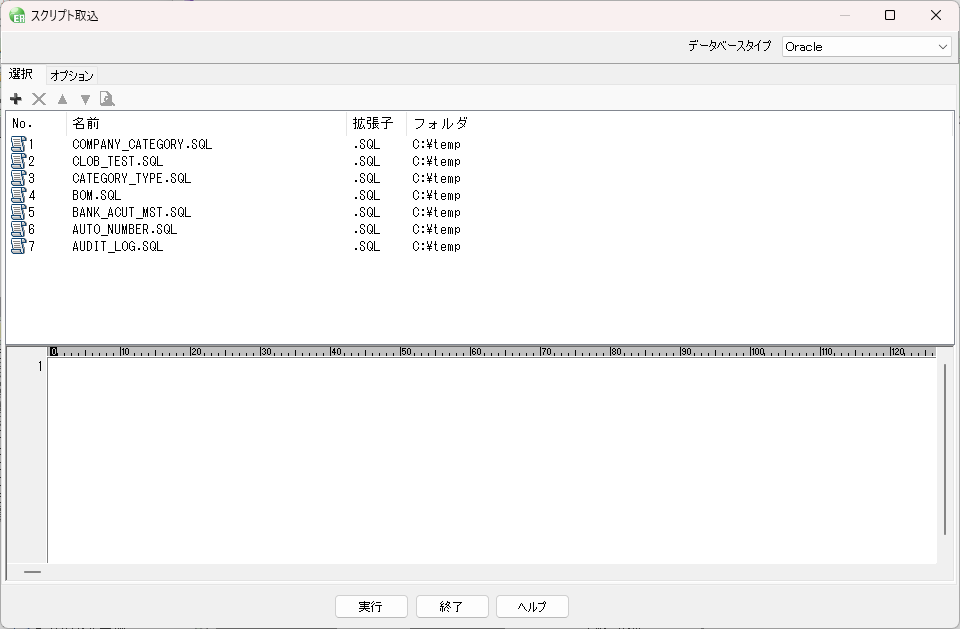Click script icon for AUTO_NUMBER.SQL row

pyautogui.click(x=18, y=229)
